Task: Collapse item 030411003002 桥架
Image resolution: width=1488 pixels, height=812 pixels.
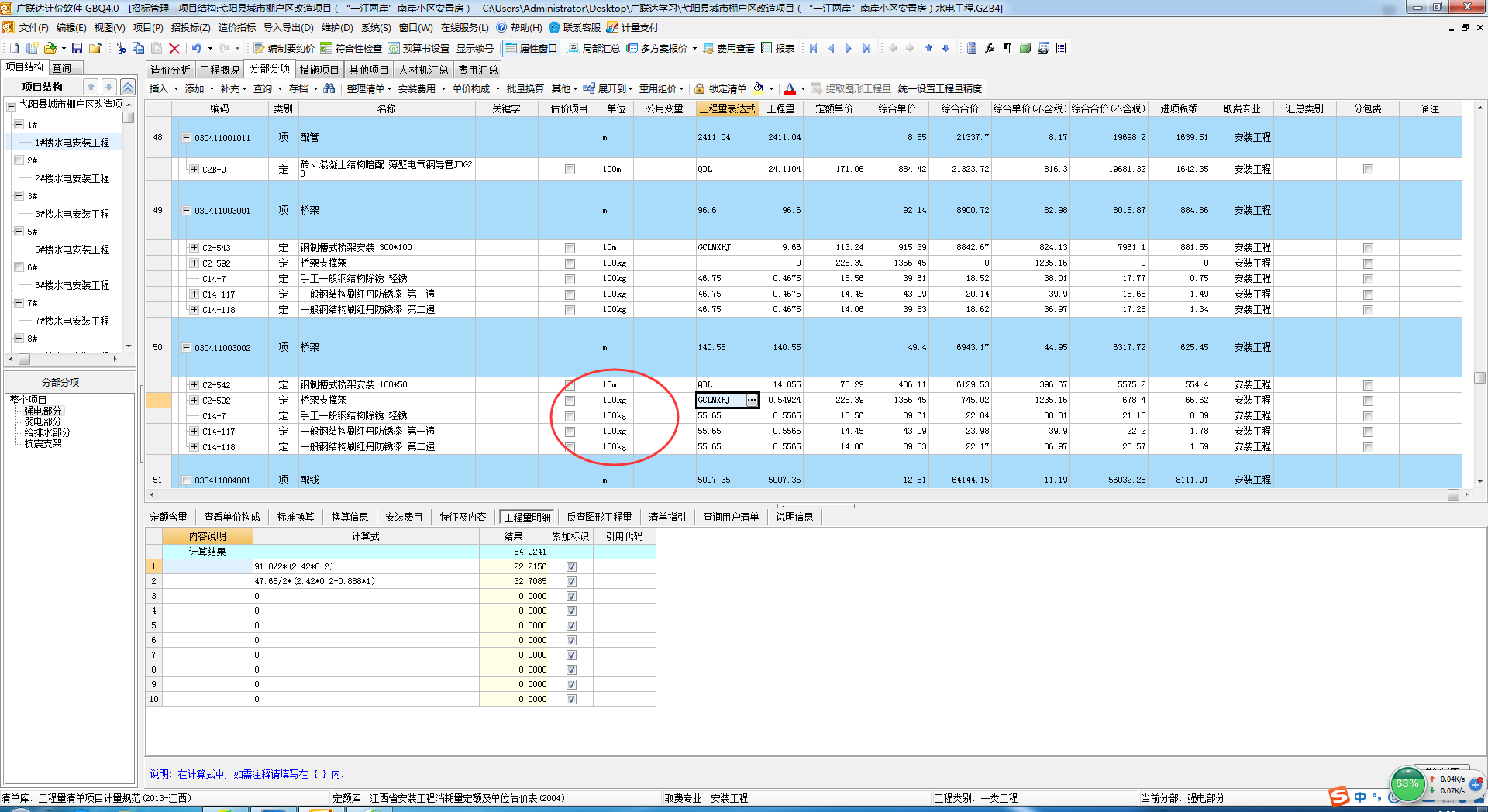Action: pos(186,347)
